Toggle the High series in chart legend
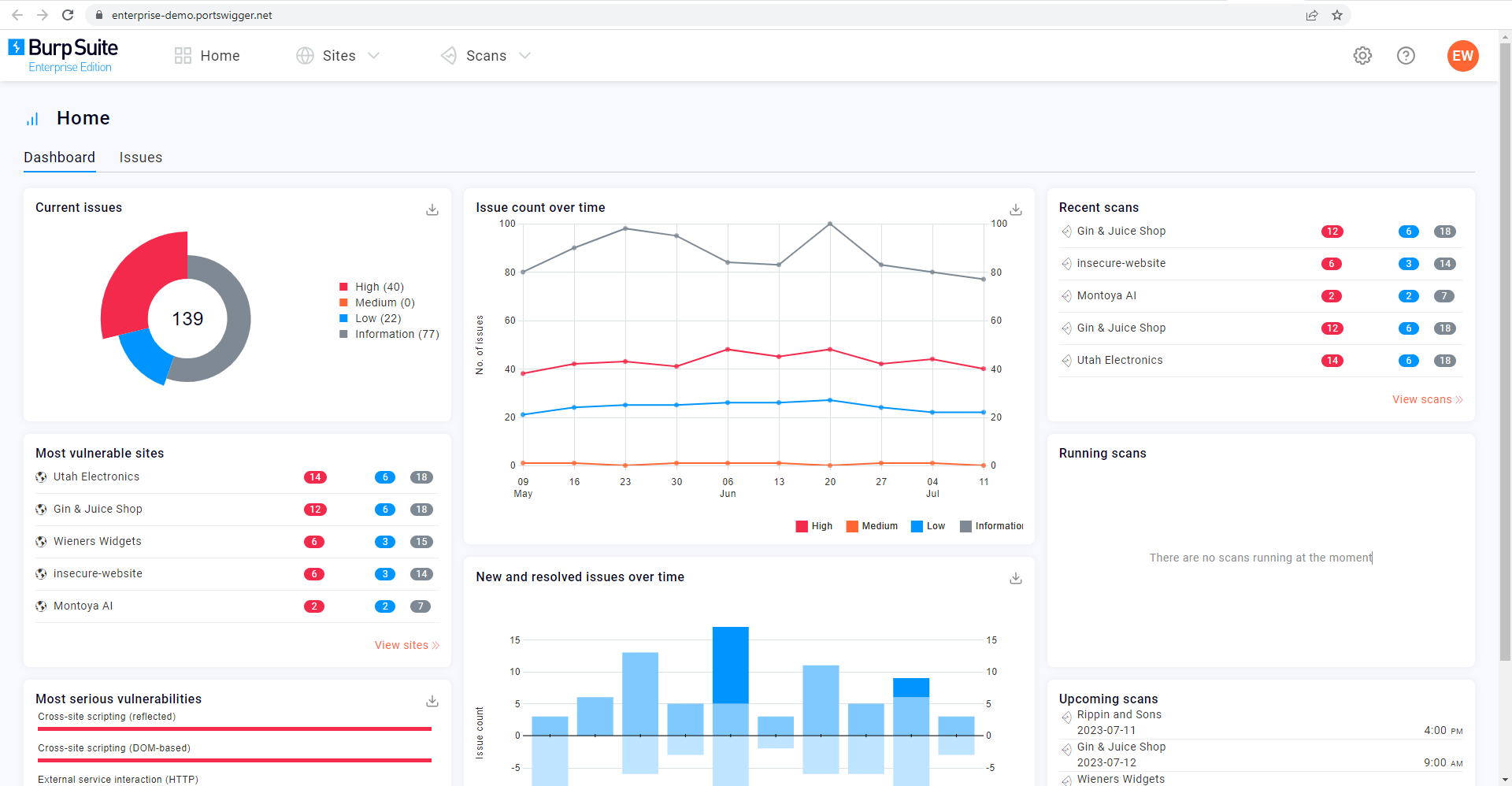 (814, 526)
